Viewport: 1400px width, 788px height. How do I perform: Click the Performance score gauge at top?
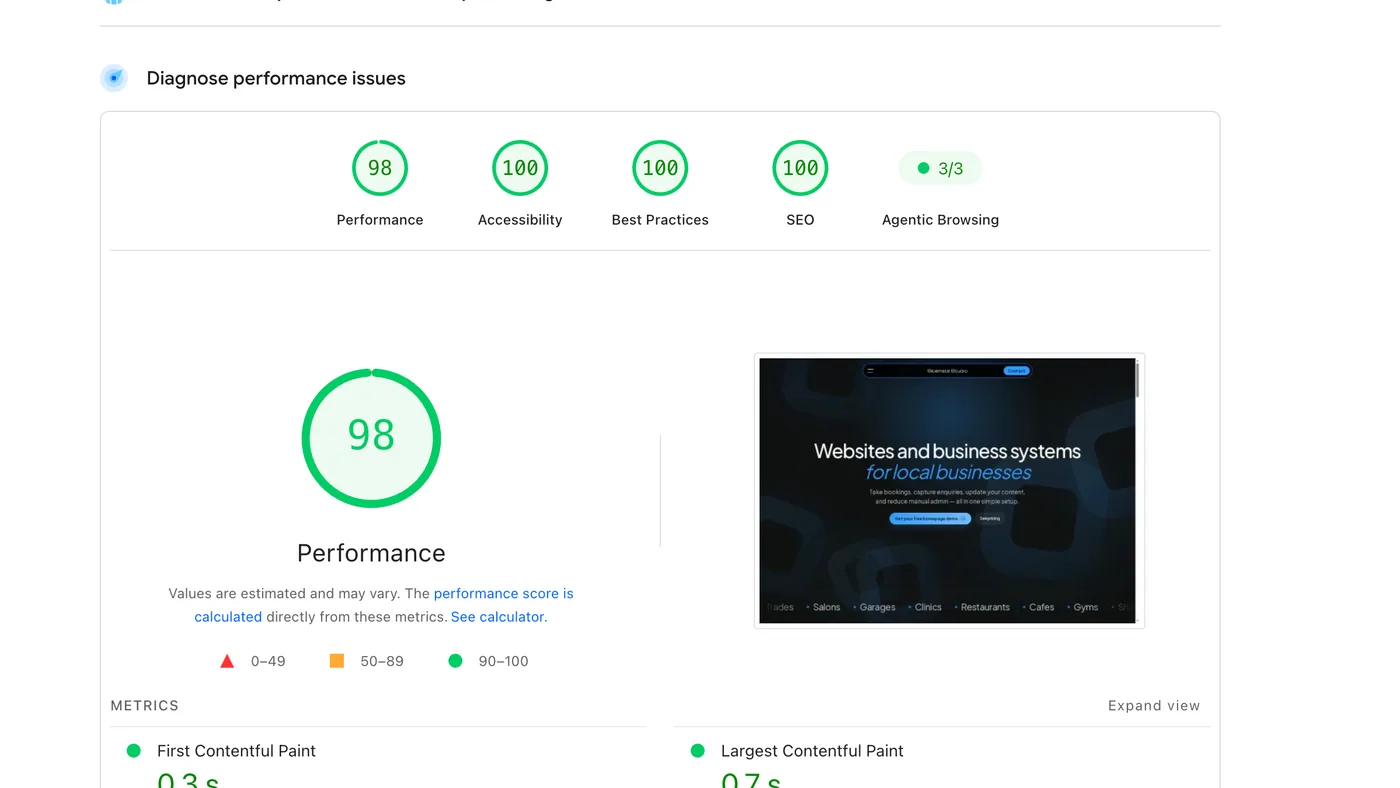coord(380,168)
